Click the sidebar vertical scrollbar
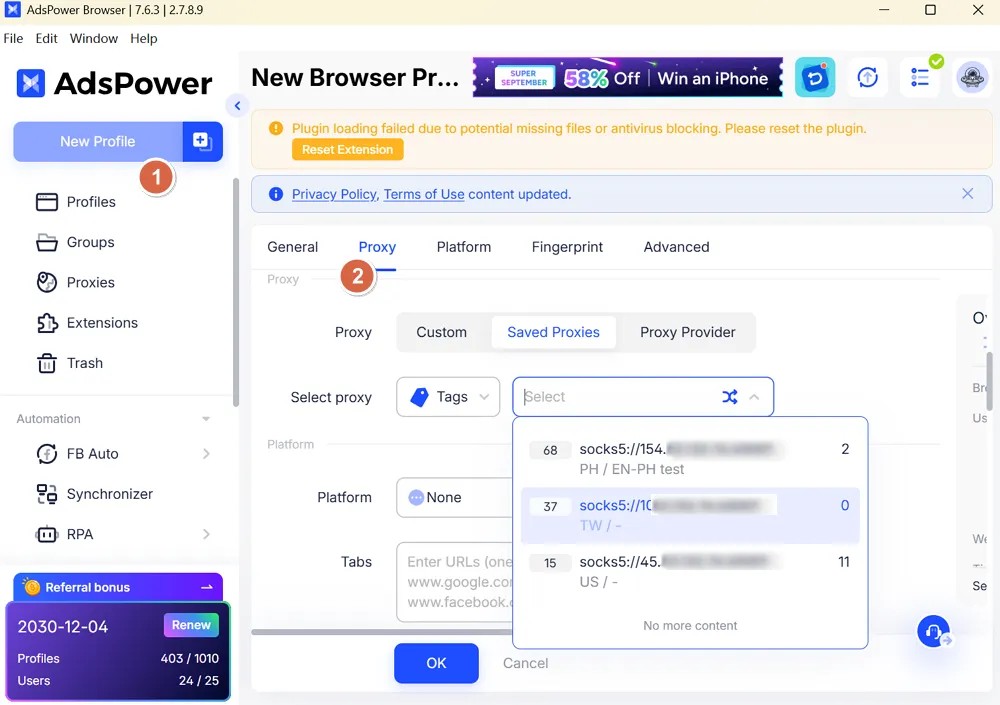The width and height of the screenshot is (1000, 705). coord(236,292)
